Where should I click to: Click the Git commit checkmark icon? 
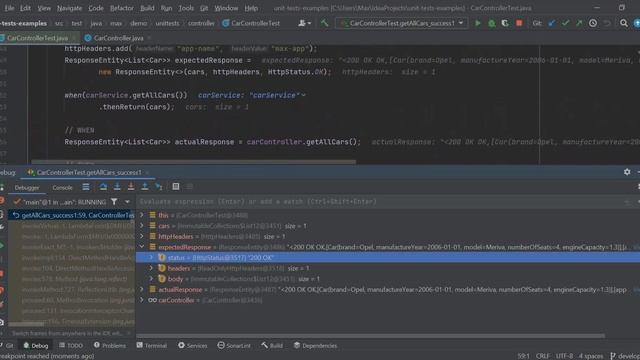click(565, 23)
